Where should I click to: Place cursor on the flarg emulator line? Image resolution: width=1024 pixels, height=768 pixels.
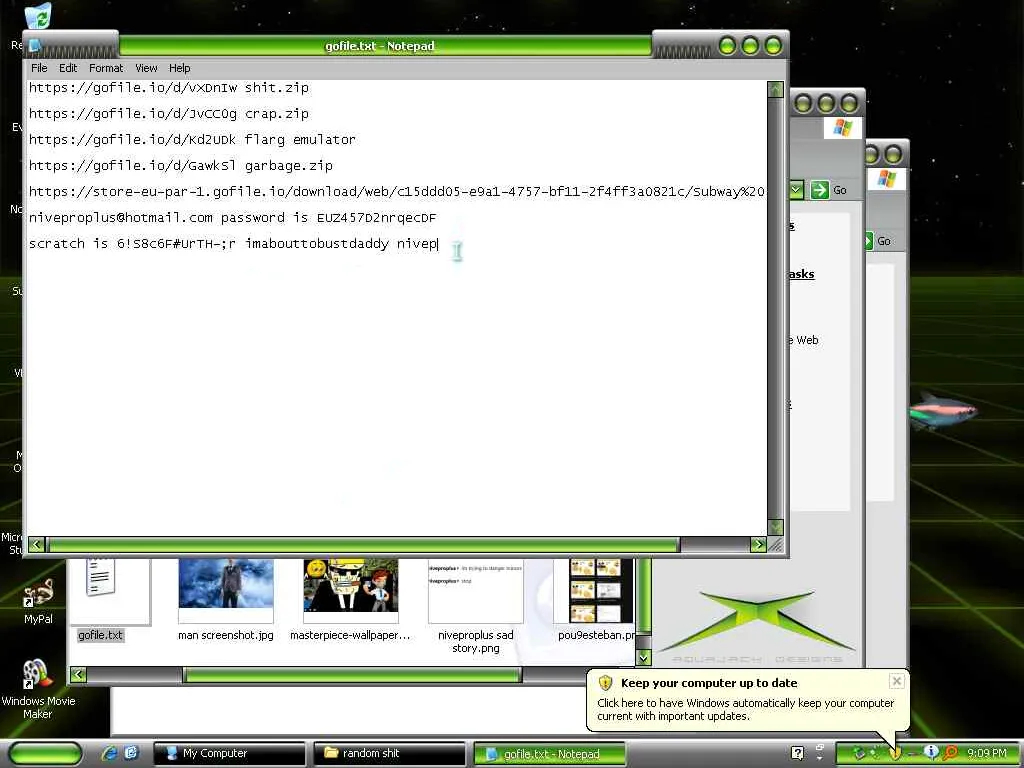(x=192, y=140)
